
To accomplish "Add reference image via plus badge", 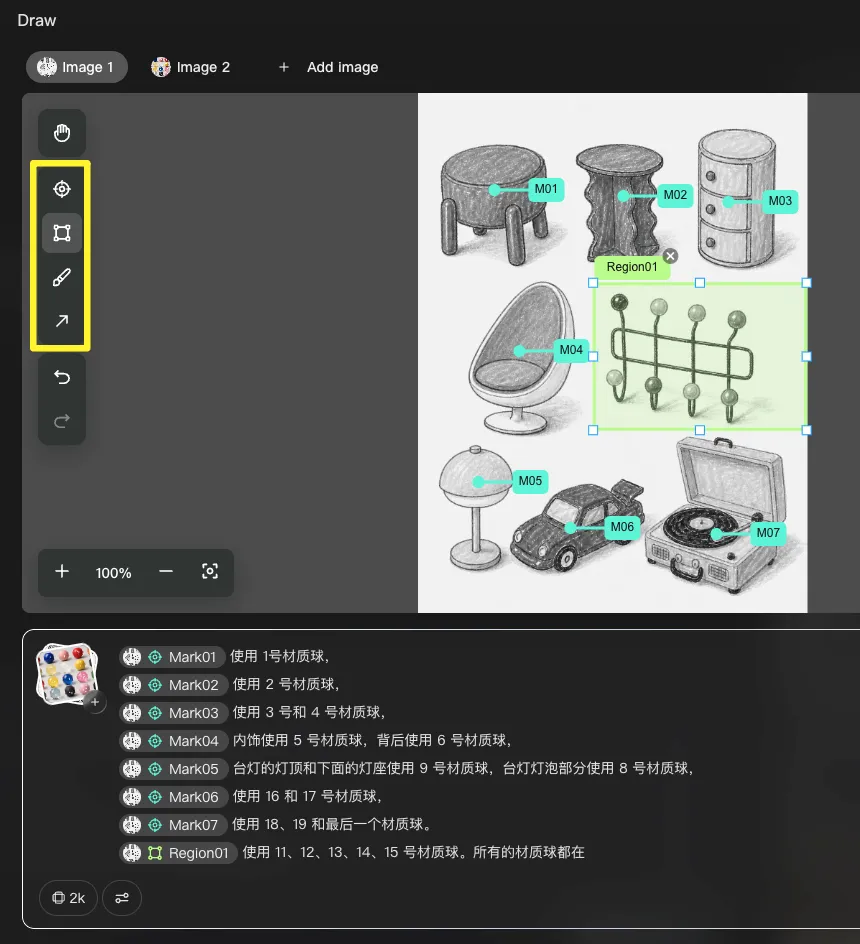I will pyautogui.click(x=95, y=702).
